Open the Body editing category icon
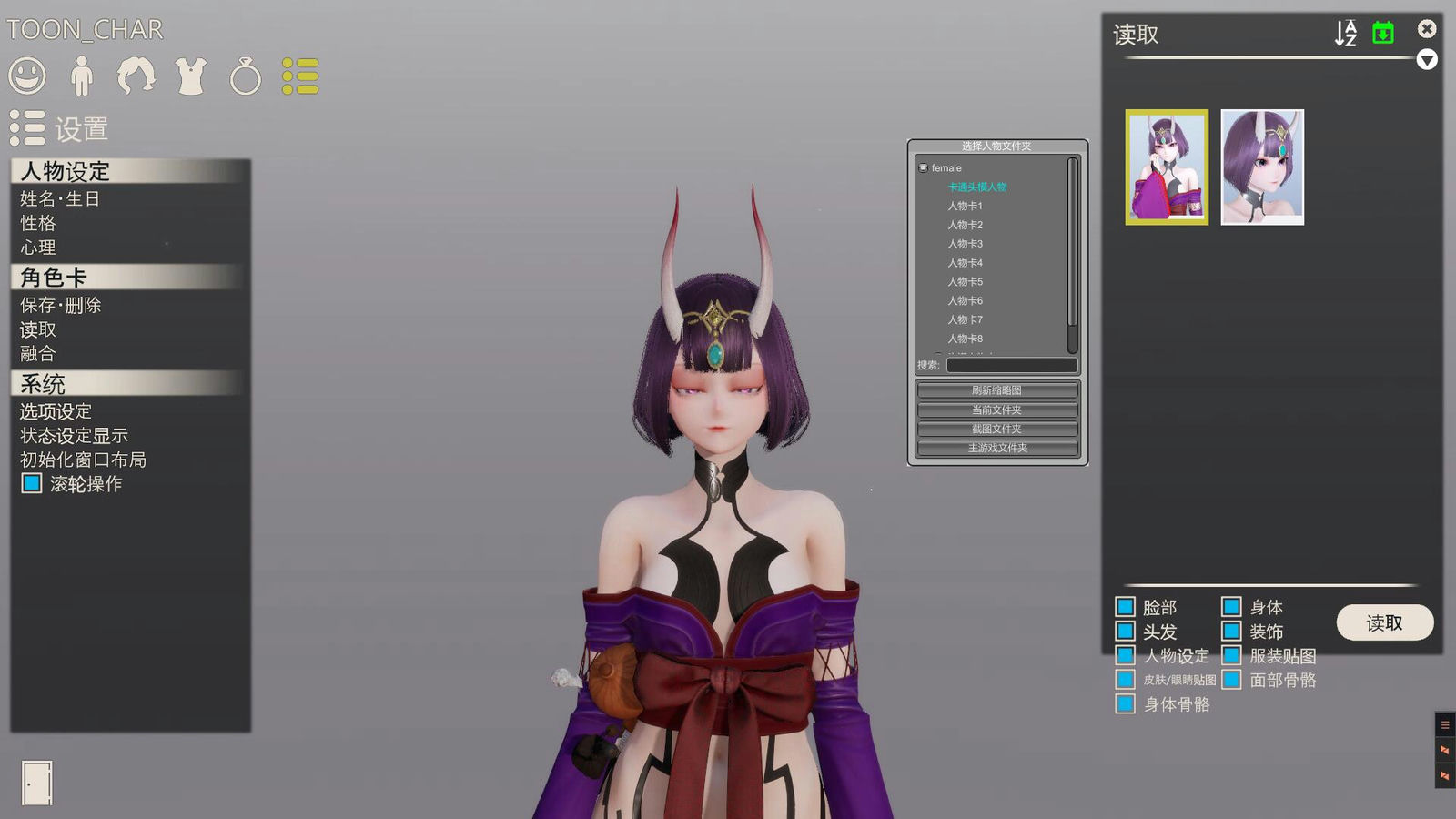The width and height of the screenshot is (1456, 819). pos(82,76)
